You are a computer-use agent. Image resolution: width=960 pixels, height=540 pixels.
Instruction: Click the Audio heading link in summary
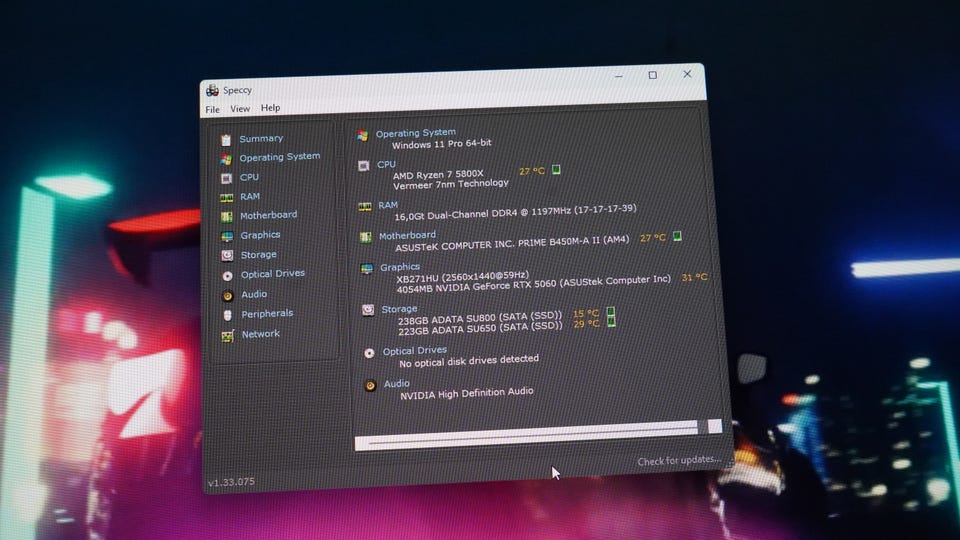click(x=397, y=384)
